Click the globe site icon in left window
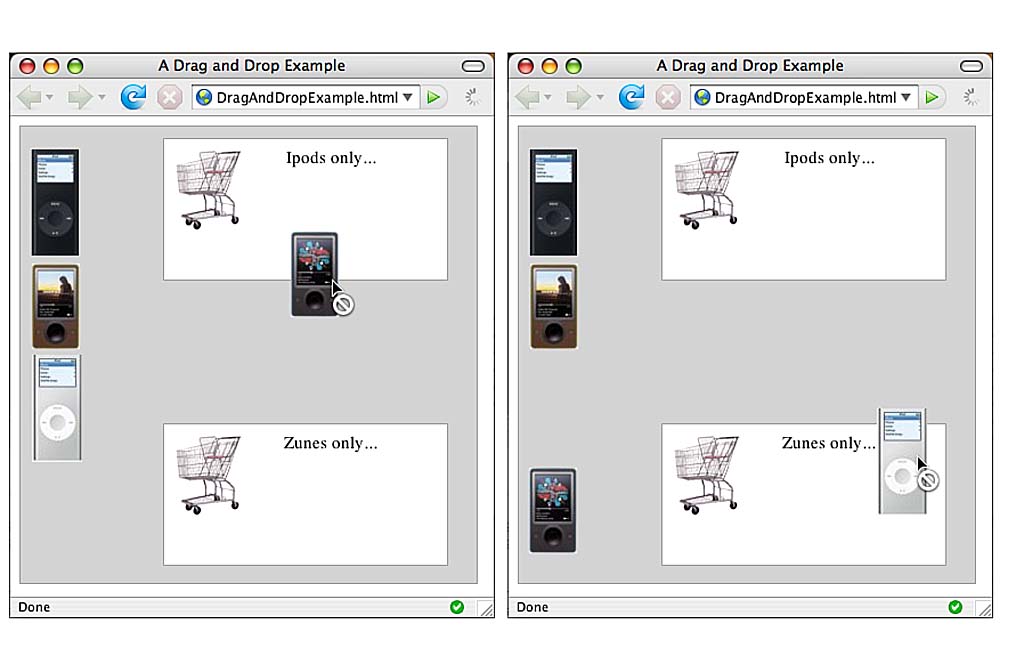 point(204,97)
